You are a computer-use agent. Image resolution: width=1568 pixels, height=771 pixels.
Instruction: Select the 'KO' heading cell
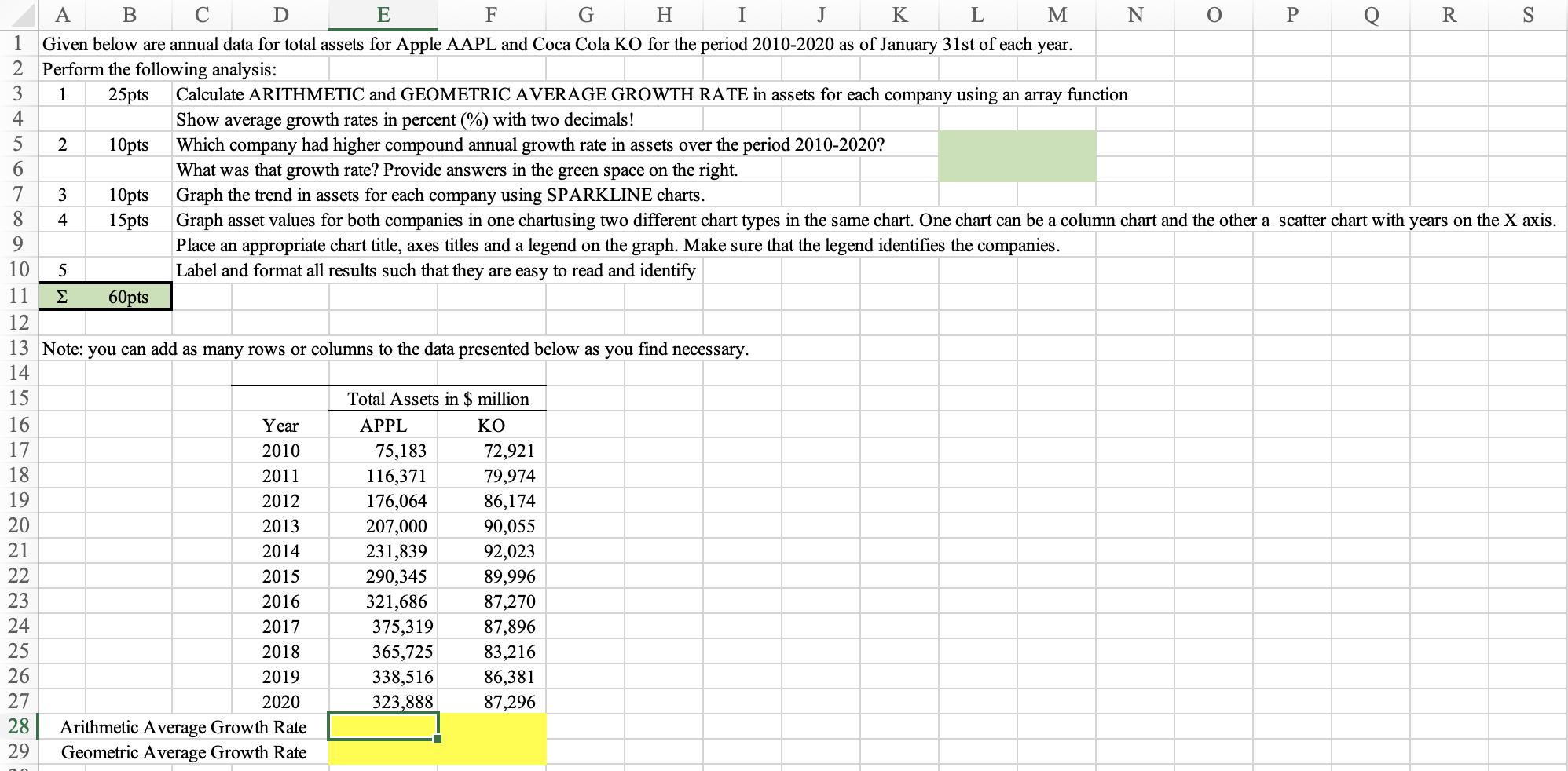coord(492,425)
